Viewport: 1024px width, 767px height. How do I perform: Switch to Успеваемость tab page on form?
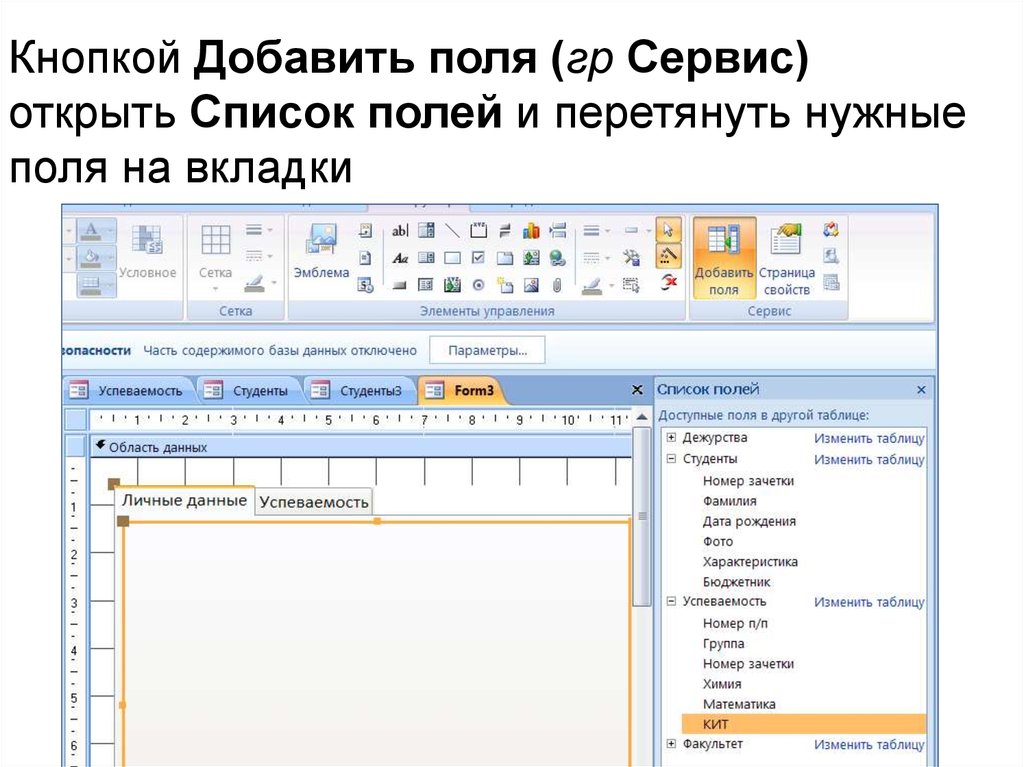(314, 502)
